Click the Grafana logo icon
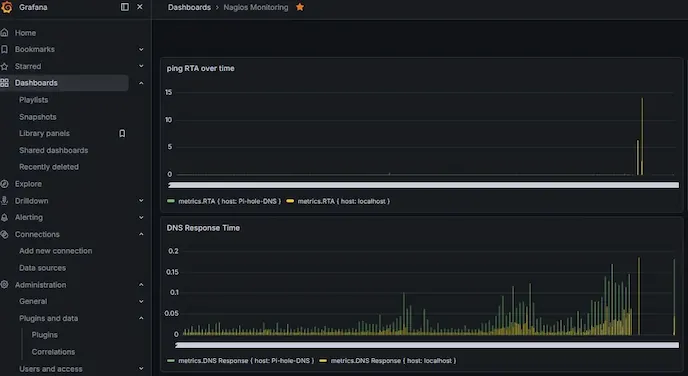Image resolution: width=688 pixels, height=376 pixels. coord(7,7)
